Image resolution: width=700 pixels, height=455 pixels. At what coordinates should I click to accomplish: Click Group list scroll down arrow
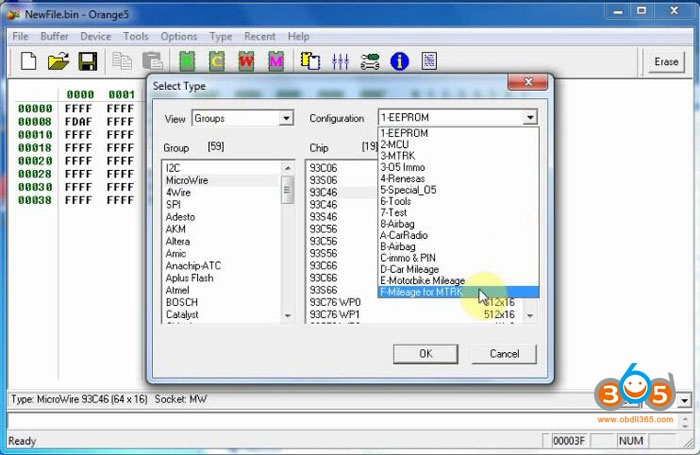point(288,315)
